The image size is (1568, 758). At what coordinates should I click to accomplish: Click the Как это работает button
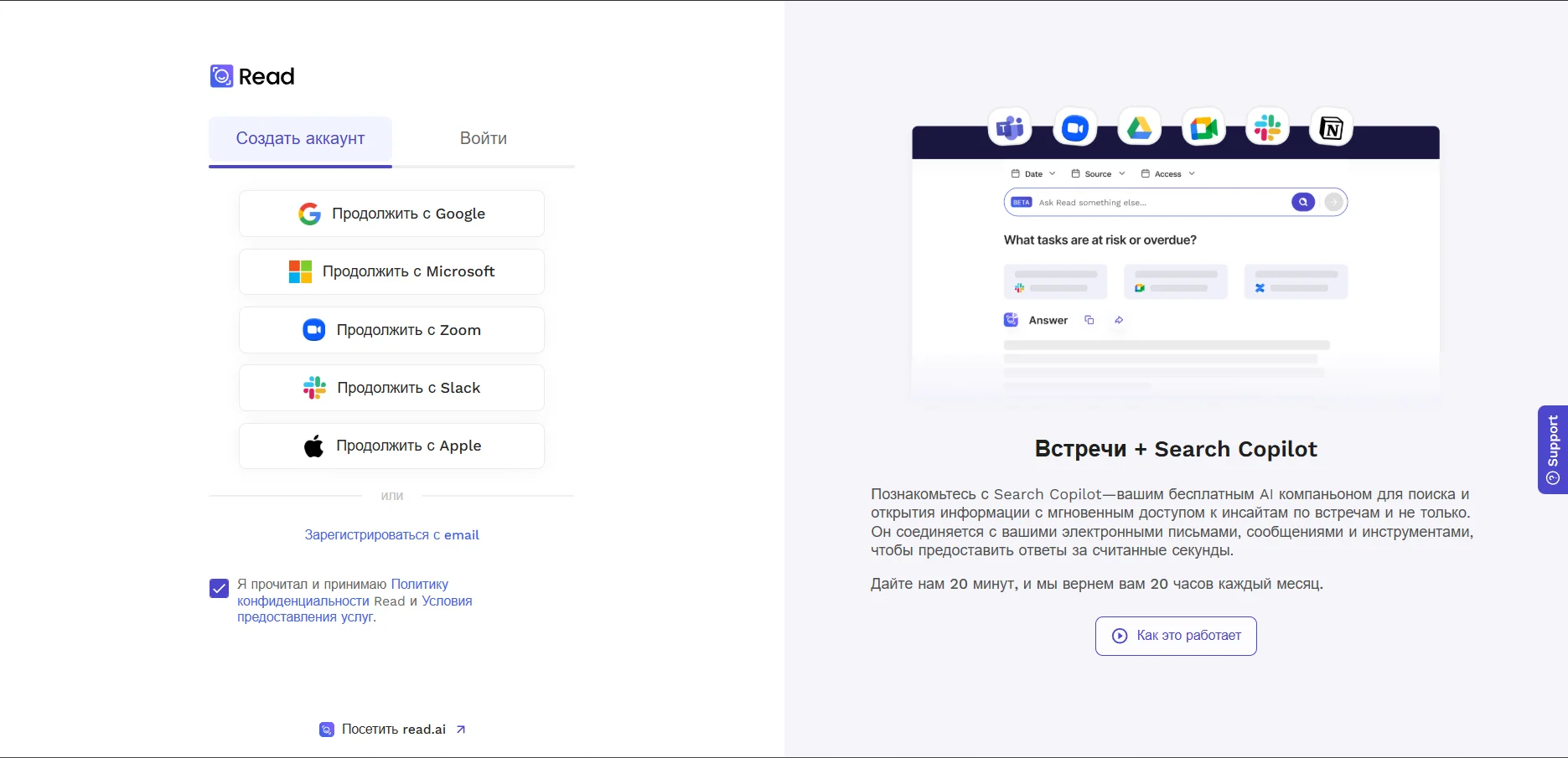(x=1175, y=636)
